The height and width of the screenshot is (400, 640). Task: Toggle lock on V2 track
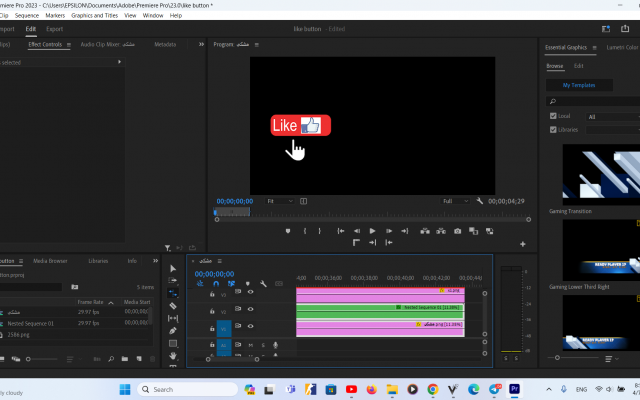pyautogui.click(x=212, y=311)
